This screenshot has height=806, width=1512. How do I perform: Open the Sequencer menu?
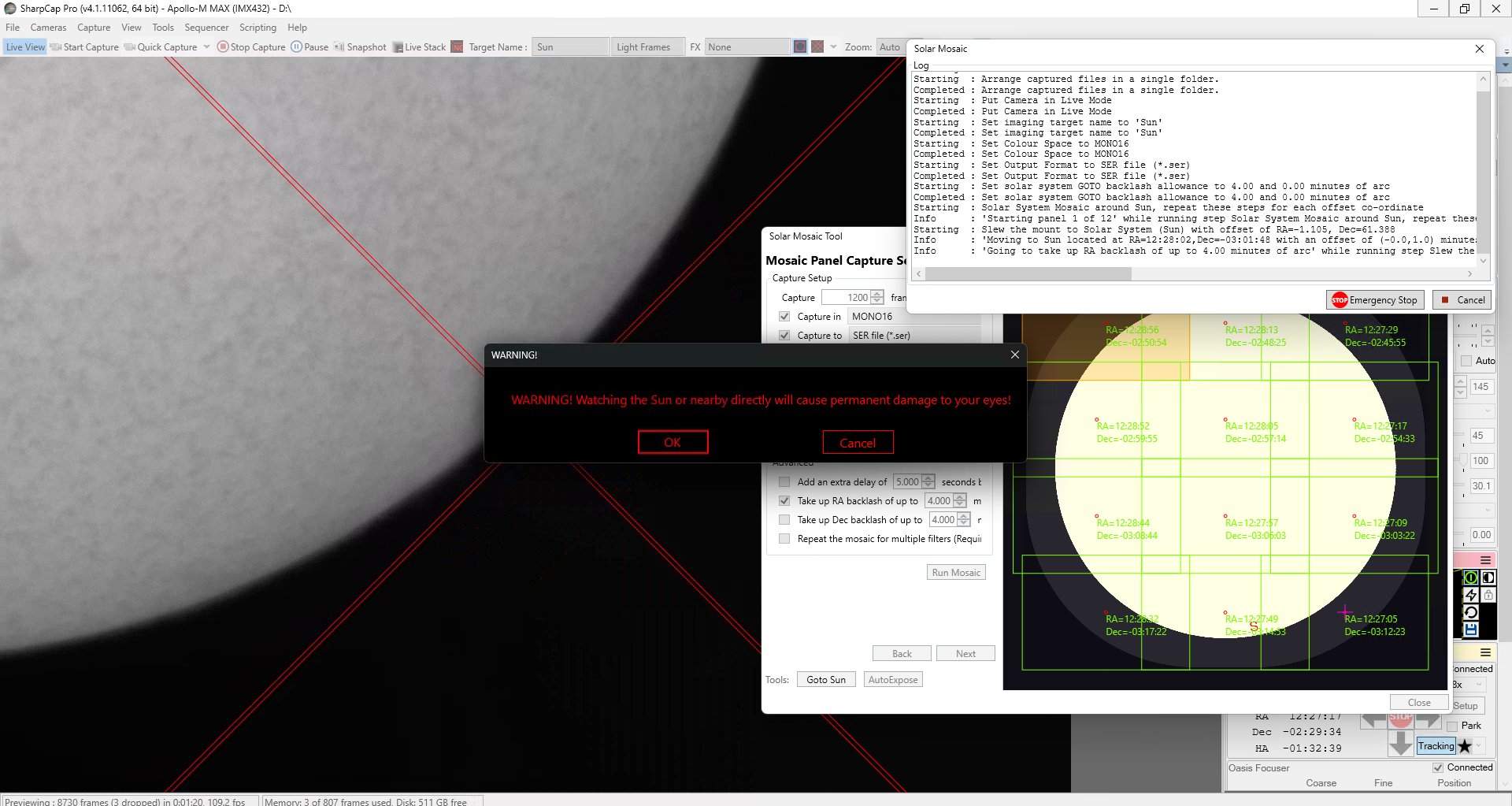point(206,28)
